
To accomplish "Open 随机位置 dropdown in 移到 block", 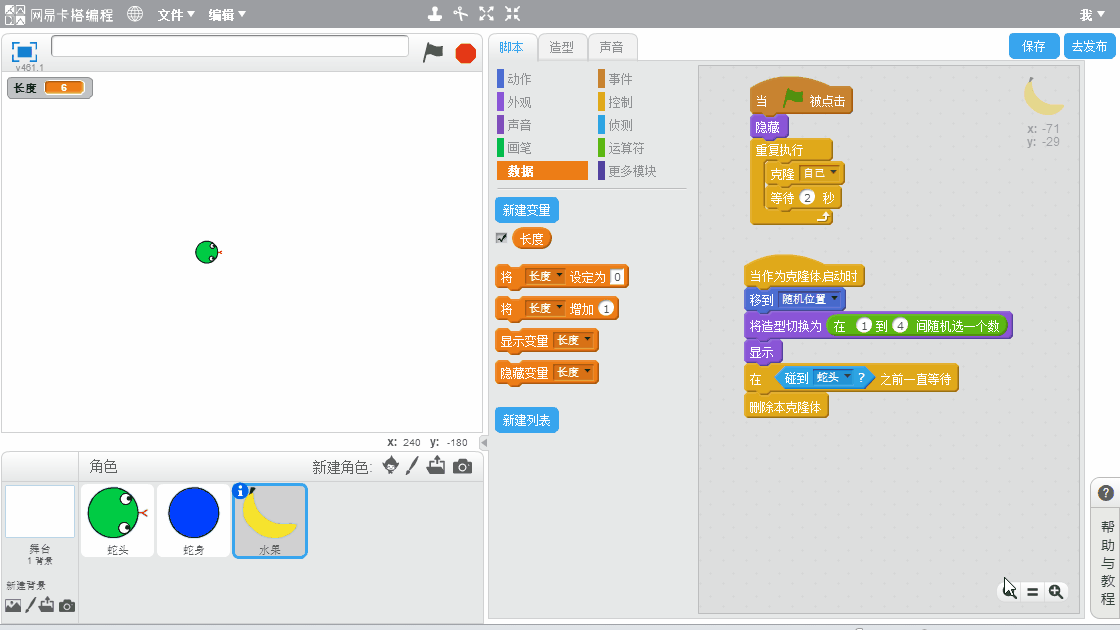I will tap(836, 299).
